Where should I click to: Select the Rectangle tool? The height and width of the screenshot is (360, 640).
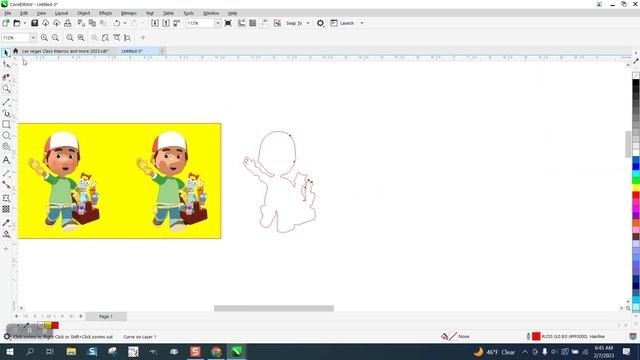6,124
